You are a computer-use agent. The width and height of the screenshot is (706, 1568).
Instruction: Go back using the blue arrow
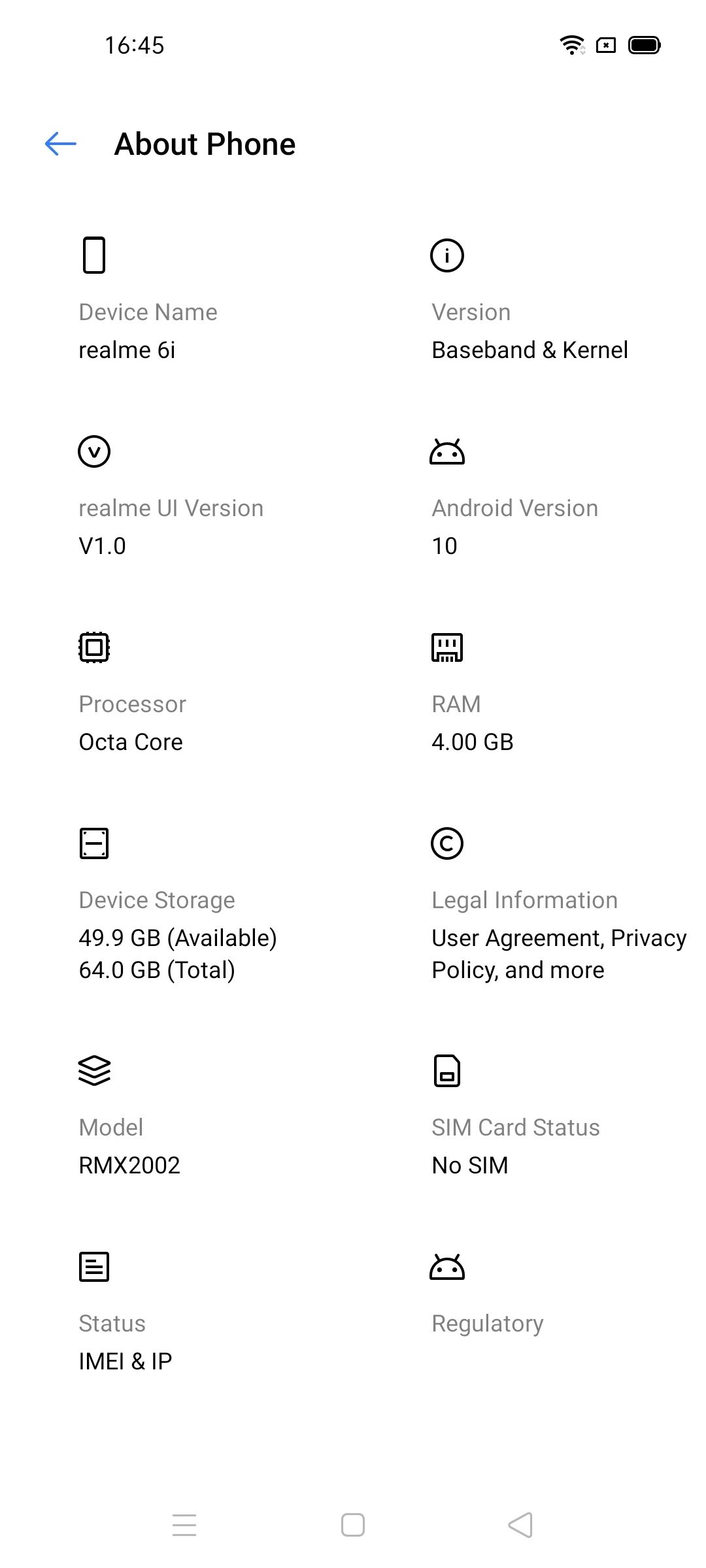coord(61,144)
